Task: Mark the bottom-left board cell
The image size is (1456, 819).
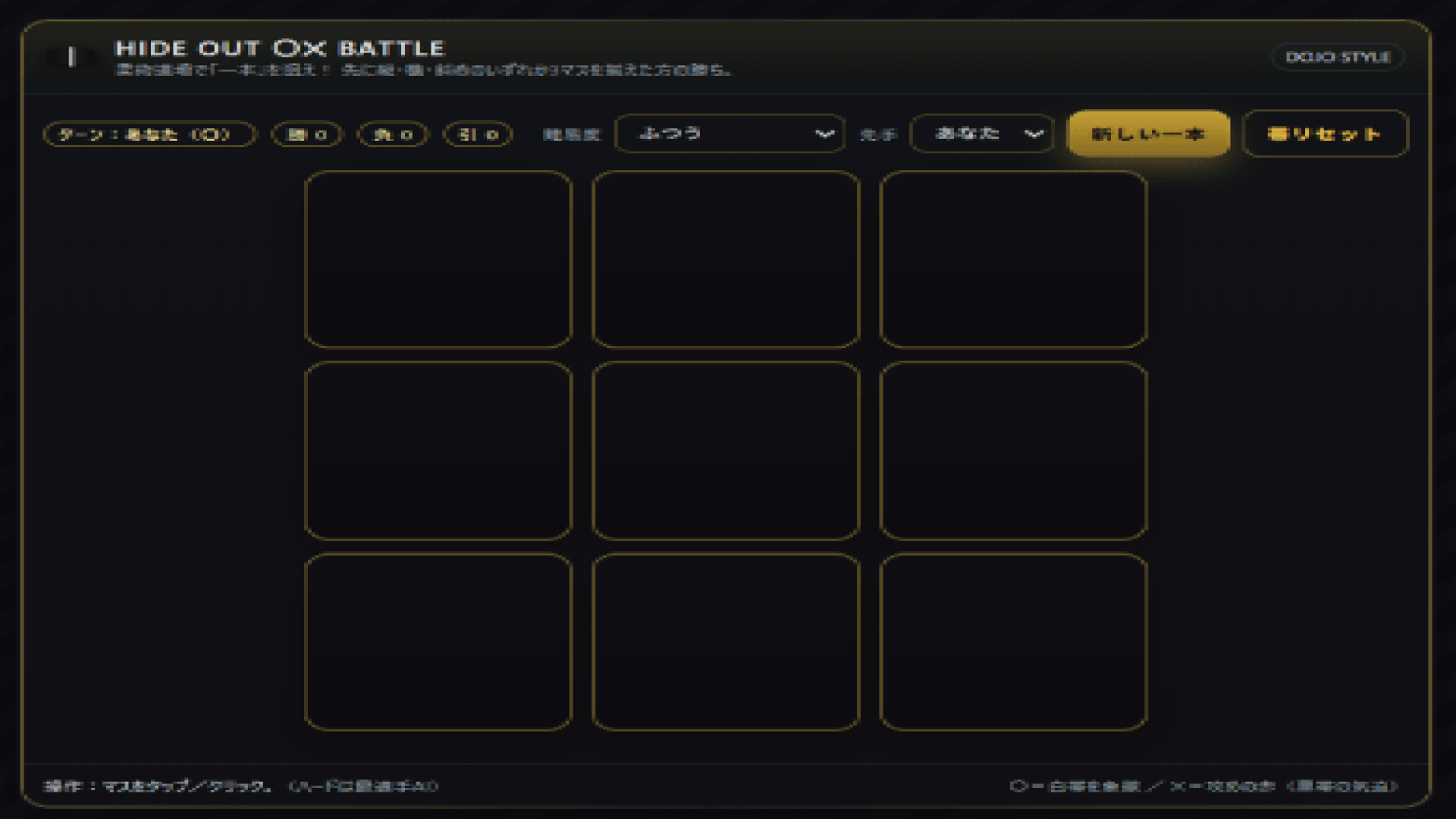Action: tap(438, 642)
